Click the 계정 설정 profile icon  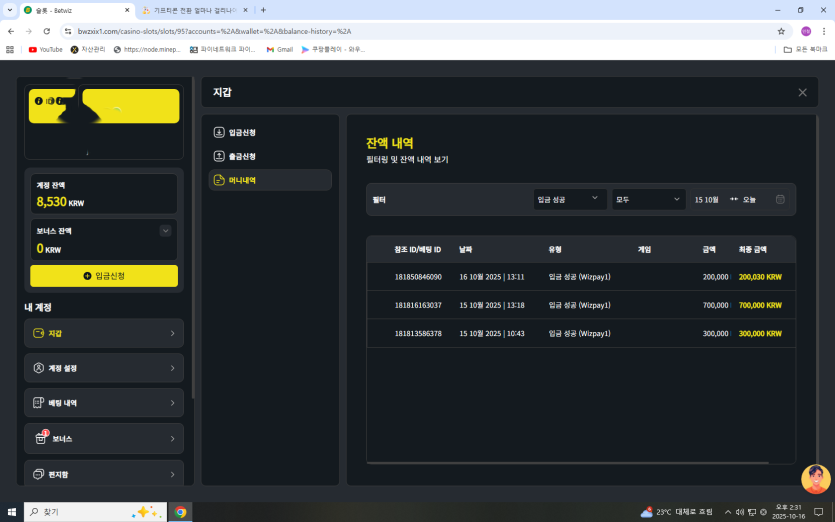click(39, 368)
